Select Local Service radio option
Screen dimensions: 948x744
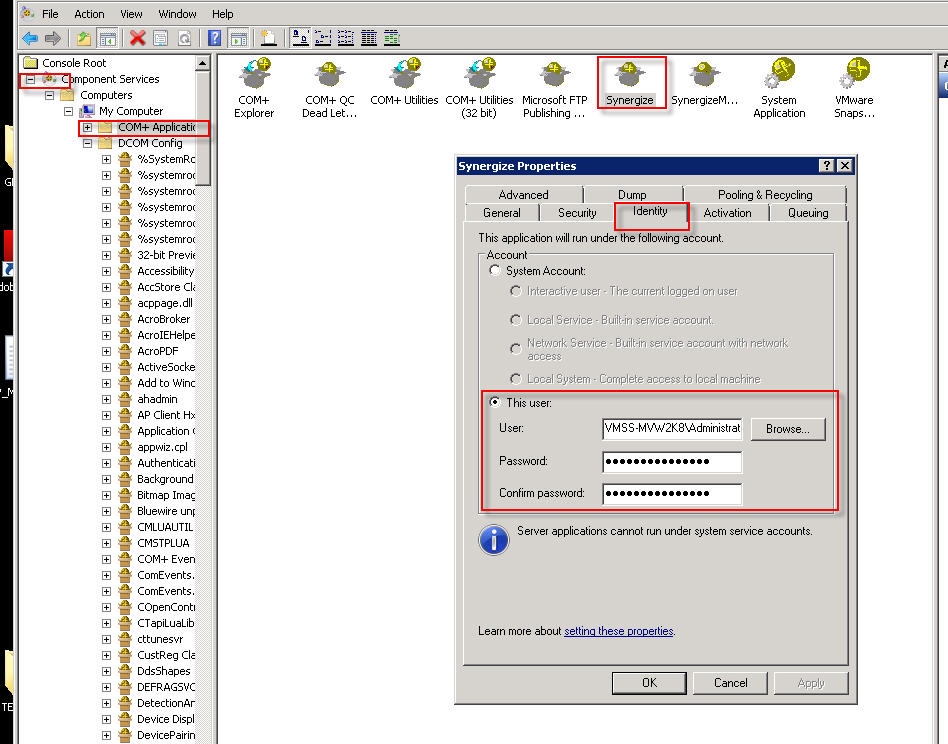[x=516, y=320]
